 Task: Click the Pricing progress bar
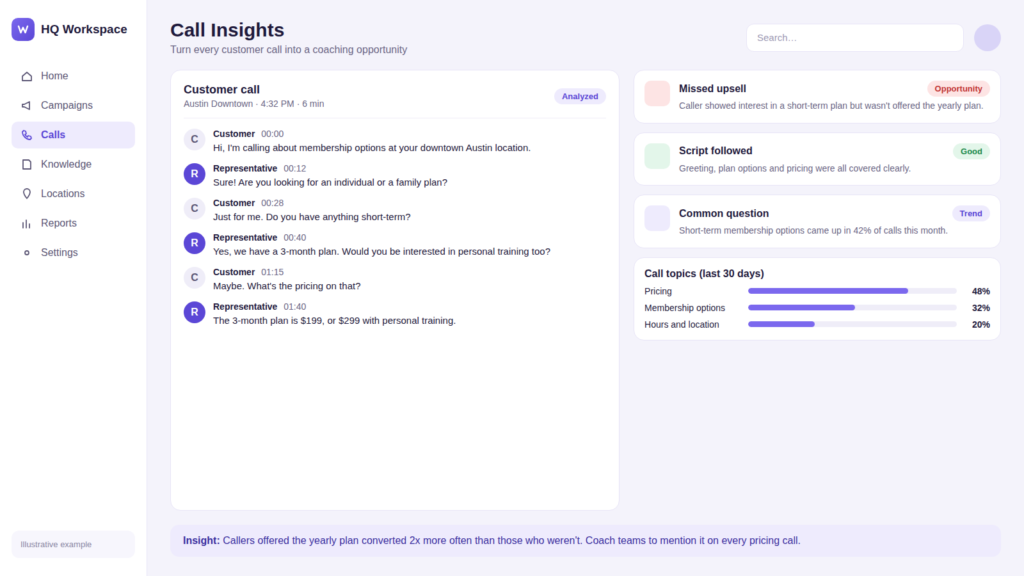(852, 291)
